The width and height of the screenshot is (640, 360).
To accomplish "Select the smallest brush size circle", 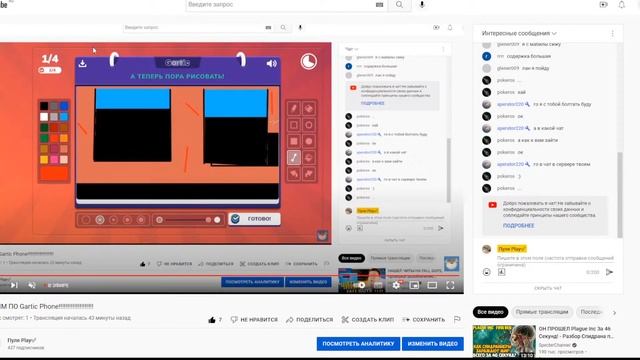I will pyautogui.click(x=86, y=220).
